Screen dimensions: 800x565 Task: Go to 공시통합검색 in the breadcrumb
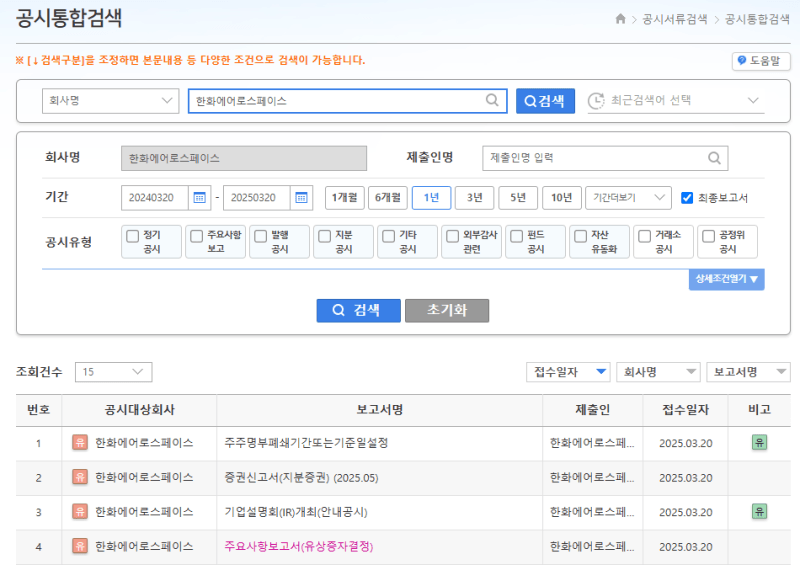(x=757, y=19)
